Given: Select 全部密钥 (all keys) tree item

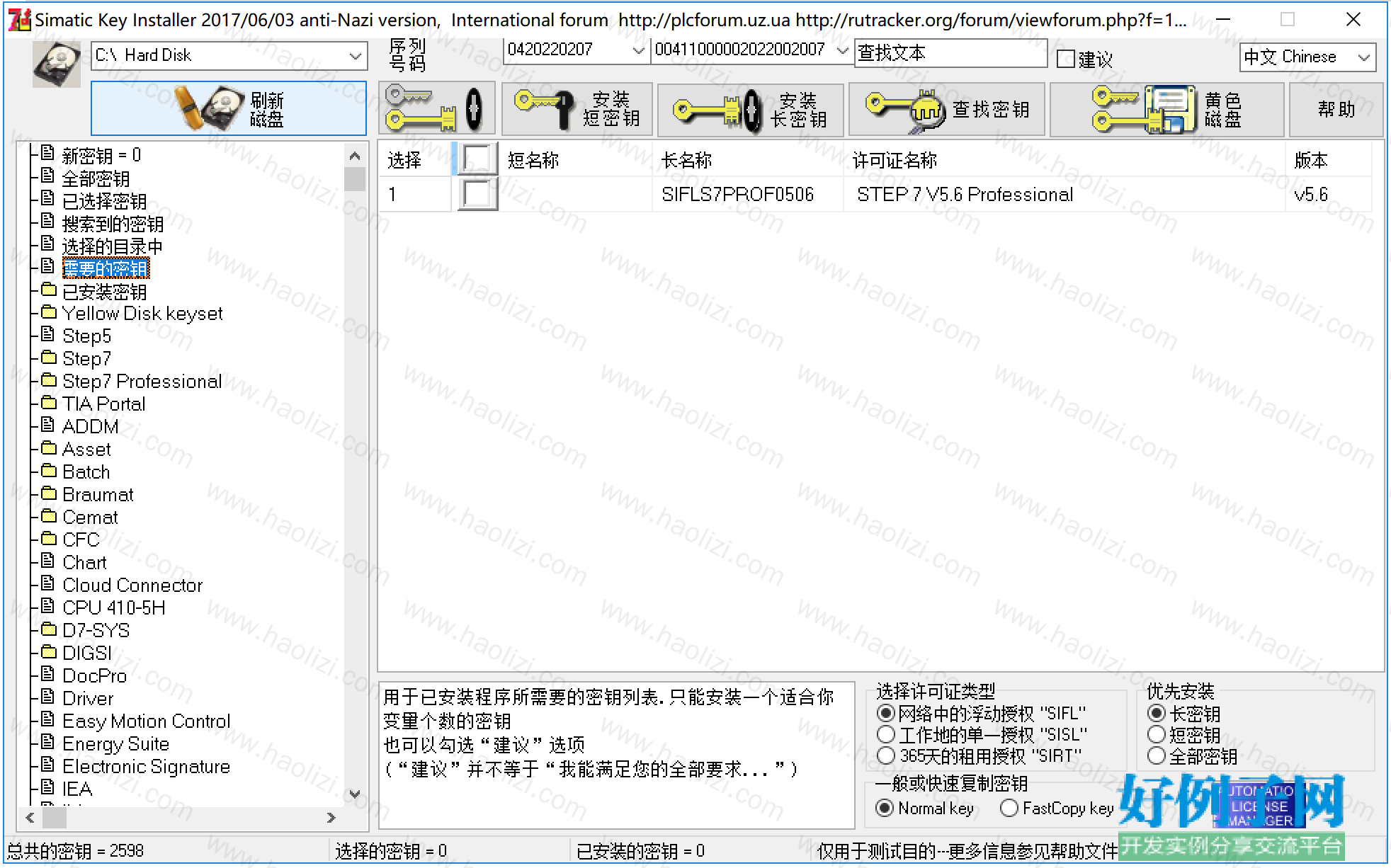Looking at the screenshot, I should click(x=96, y=178).
